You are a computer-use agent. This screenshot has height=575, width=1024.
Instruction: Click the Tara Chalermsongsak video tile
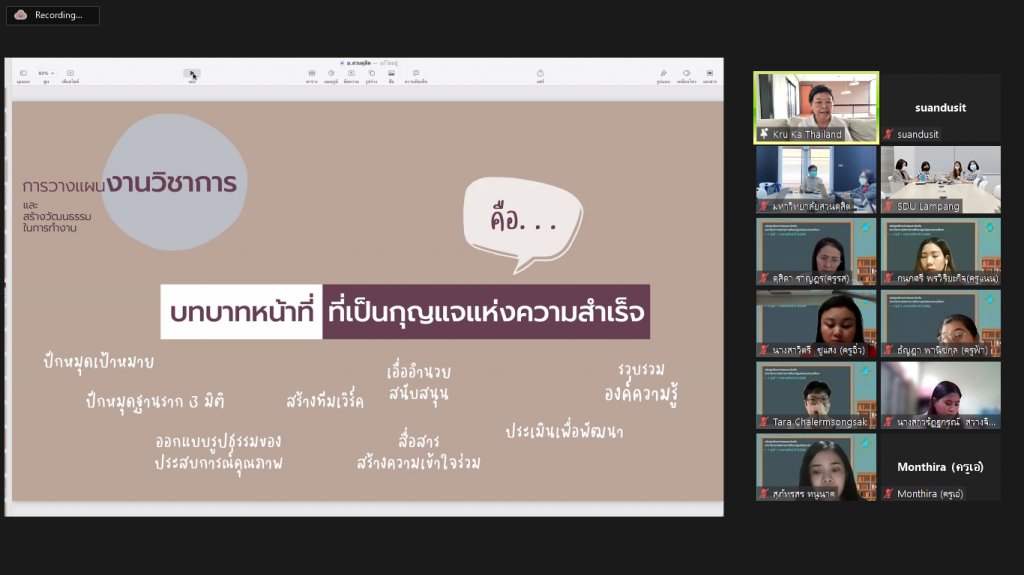click(x=815, y=395)
